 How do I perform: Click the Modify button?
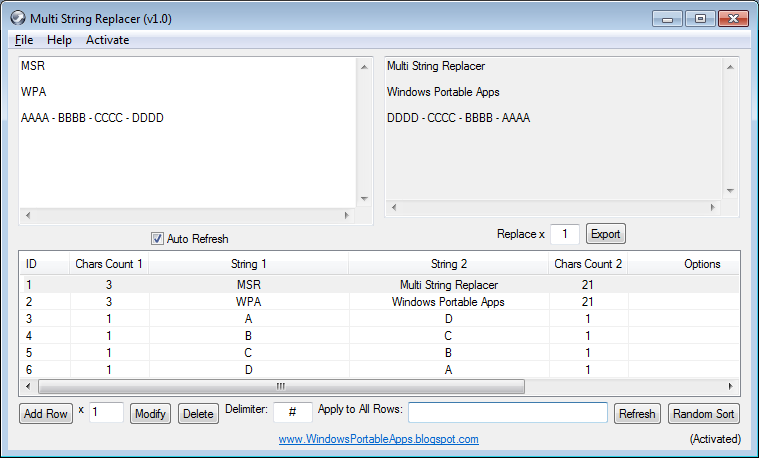pyautogui.click(x=150, y=414)
